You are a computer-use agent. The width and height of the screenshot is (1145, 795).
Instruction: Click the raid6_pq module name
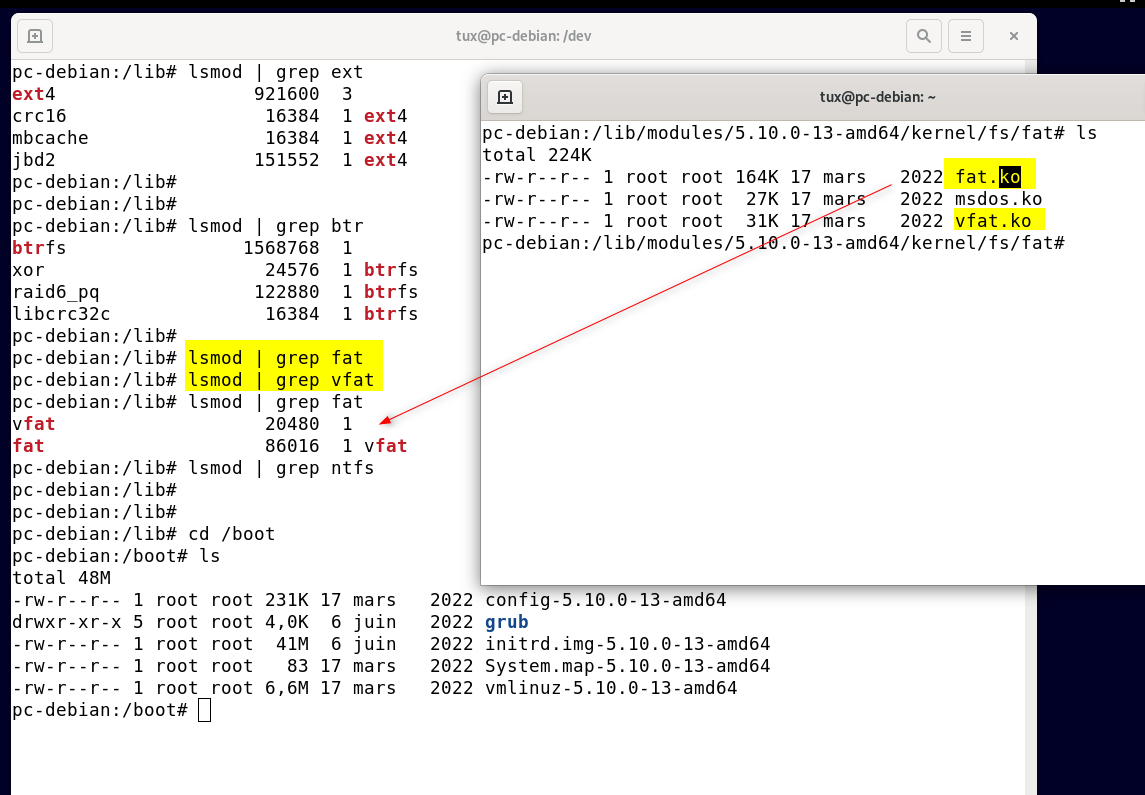click(x=55, y=292)
